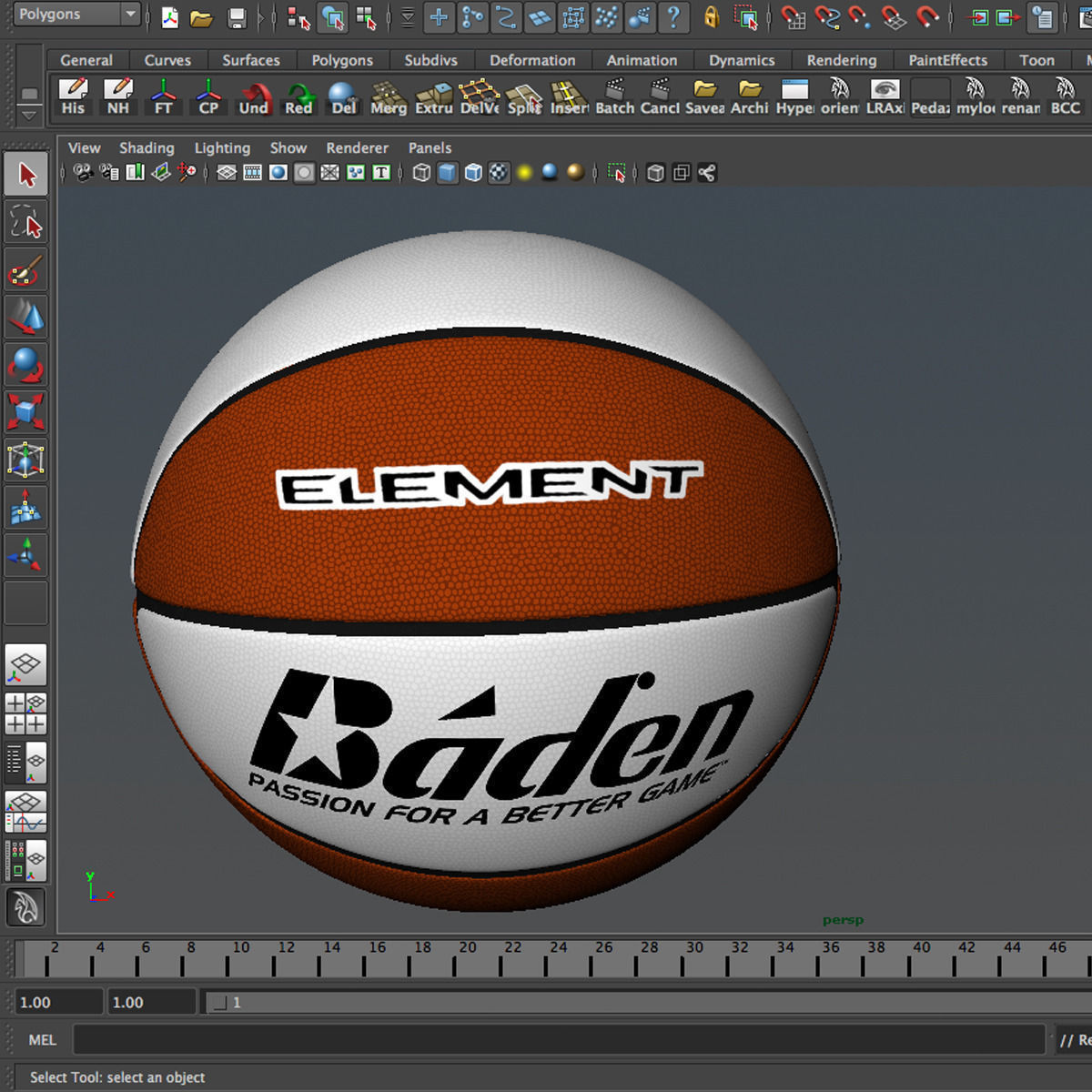
Task: Click the MEL script type label
Action: click(42, 1040)
